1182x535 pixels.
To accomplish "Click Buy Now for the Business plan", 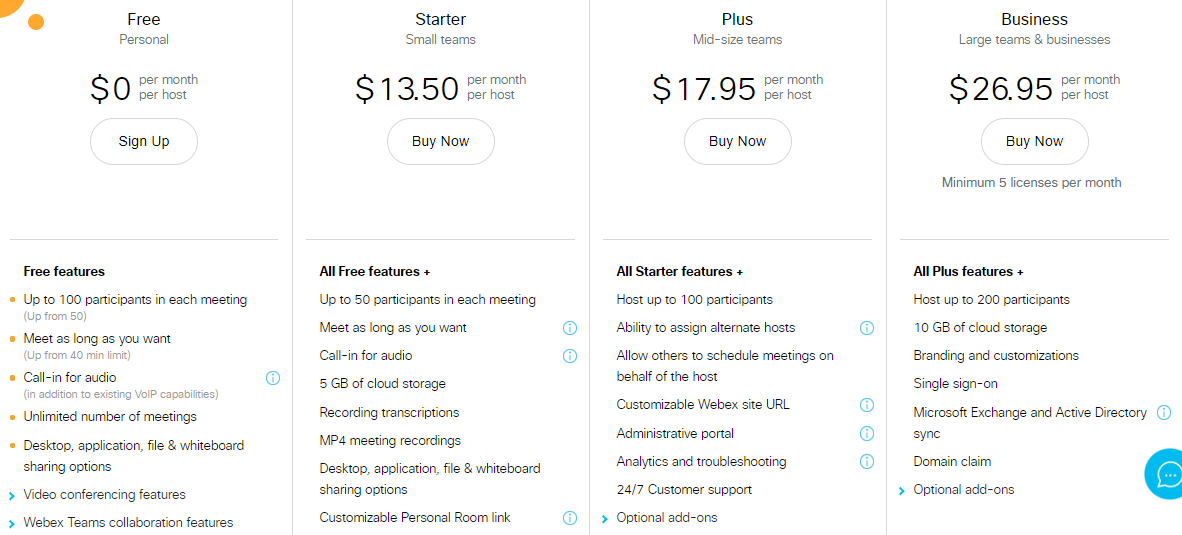I will 1034,141.
